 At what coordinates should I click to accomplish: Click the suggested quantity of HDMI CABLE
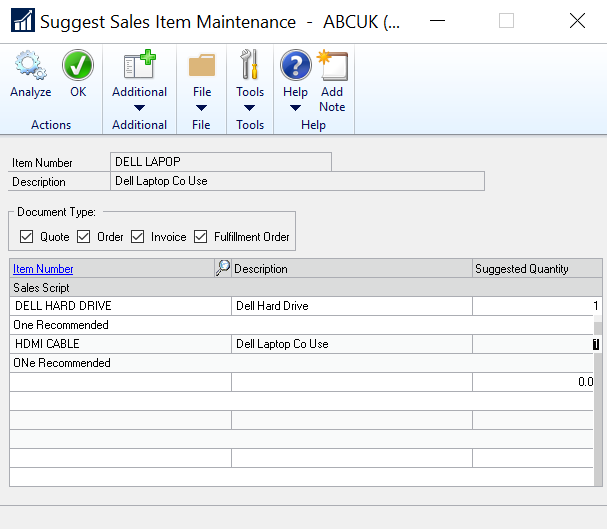point(537,344)
